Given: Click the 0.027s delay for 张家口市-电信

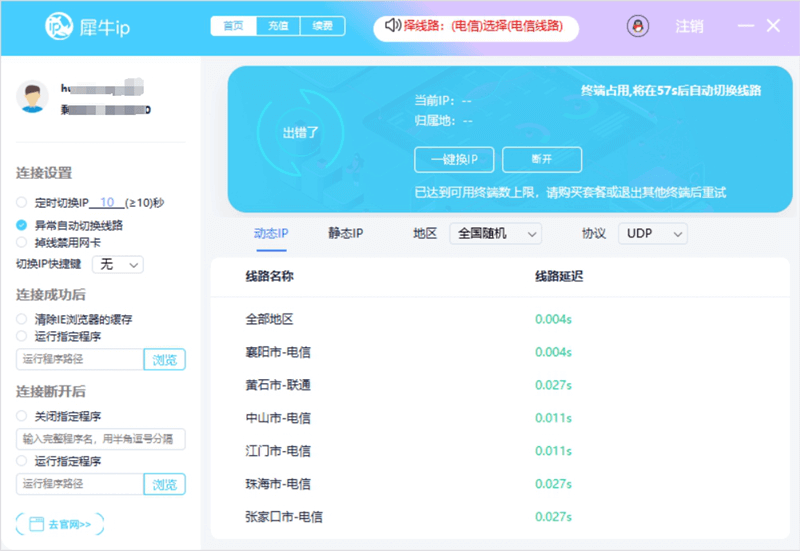Looking at the screenshot, I should pos(554,517).
